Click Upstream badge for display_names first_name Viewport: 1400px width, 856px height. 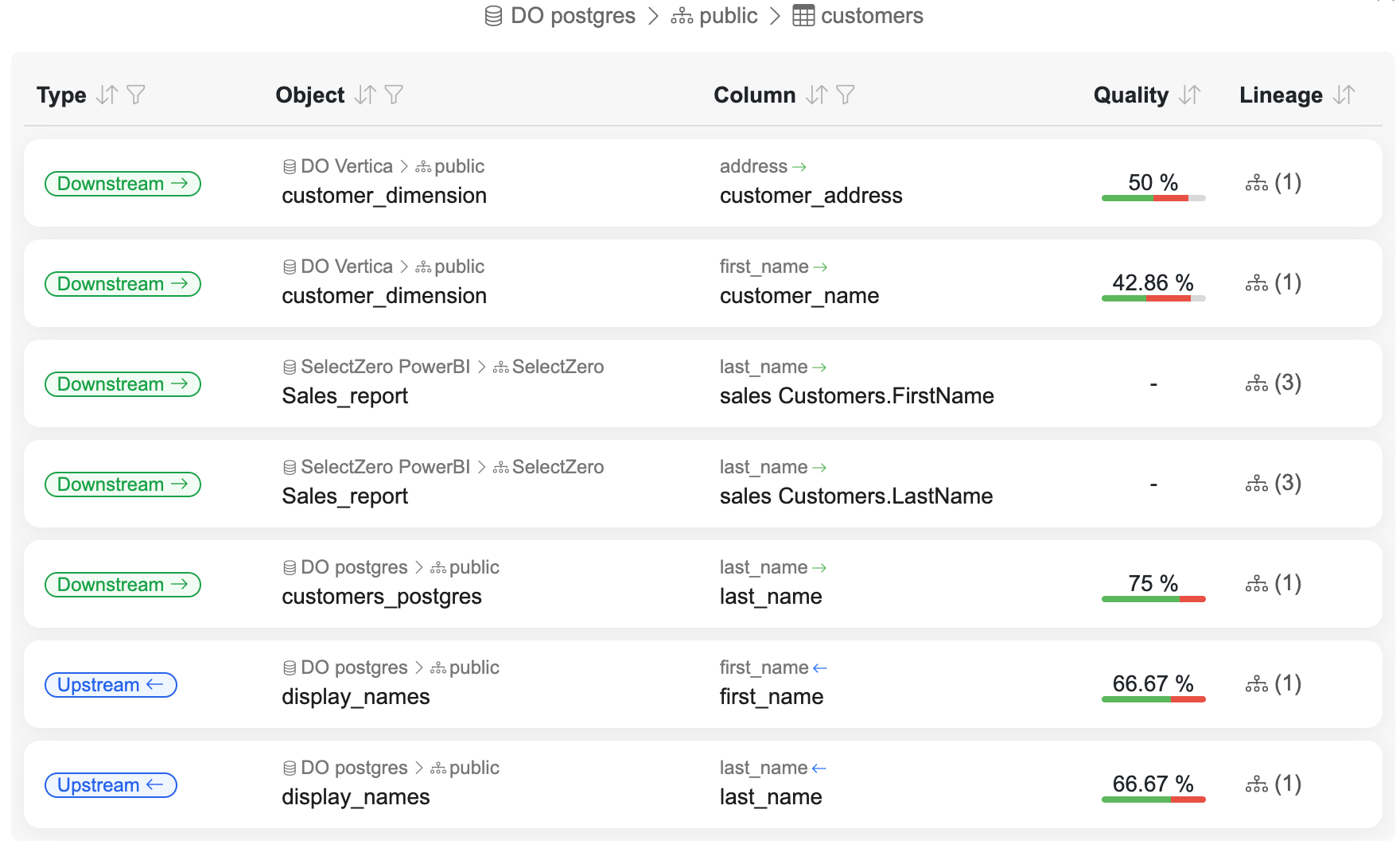pyautogui.click(x=111, y=685)
